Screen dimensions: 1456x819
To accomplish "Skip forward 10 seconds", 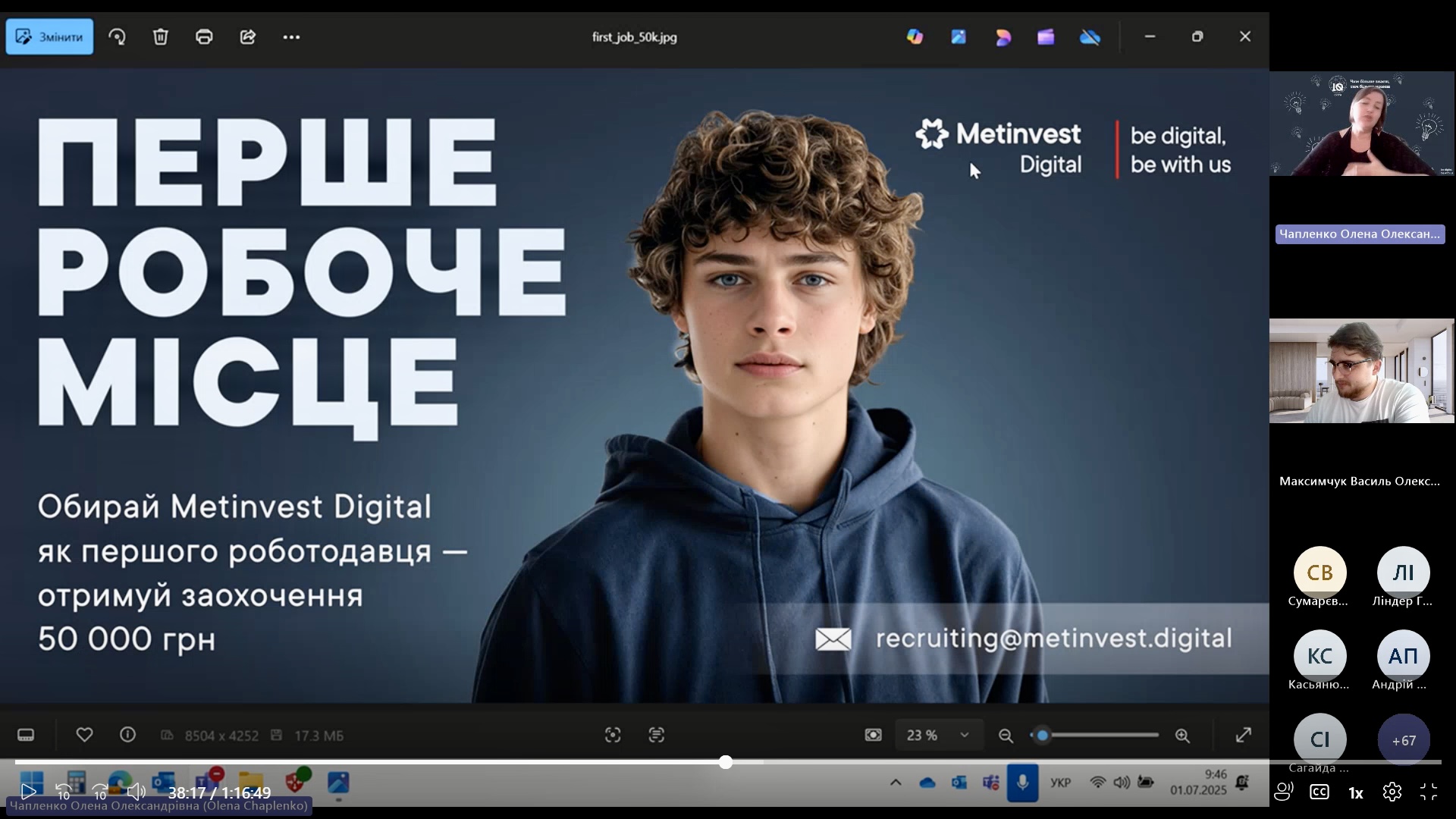I will (x=99, y=792).
